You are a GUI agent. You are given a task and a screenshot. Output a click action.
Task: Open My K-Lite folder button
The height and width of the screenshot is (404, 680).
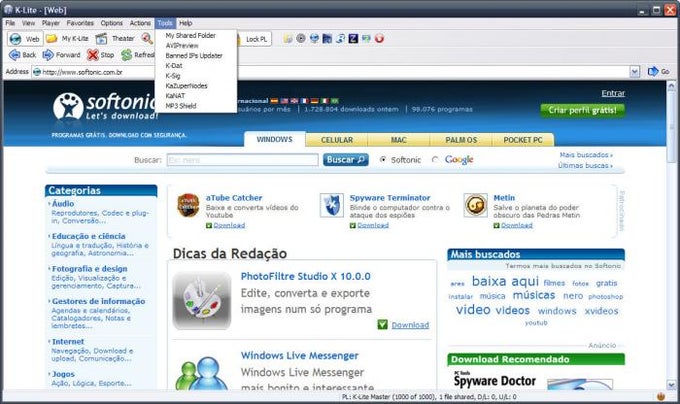pos(67,39)
